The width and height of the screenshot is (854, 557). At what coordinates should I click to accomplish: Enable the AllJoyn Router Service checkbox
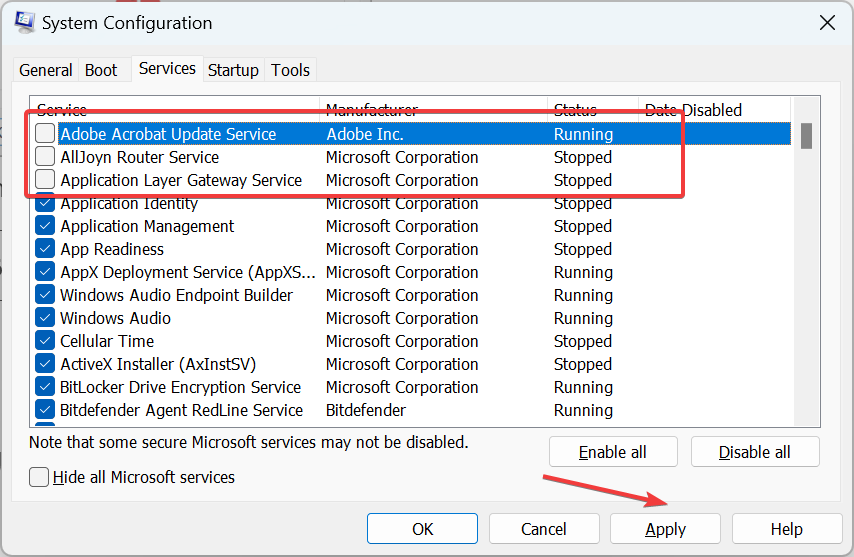point(45,157)
